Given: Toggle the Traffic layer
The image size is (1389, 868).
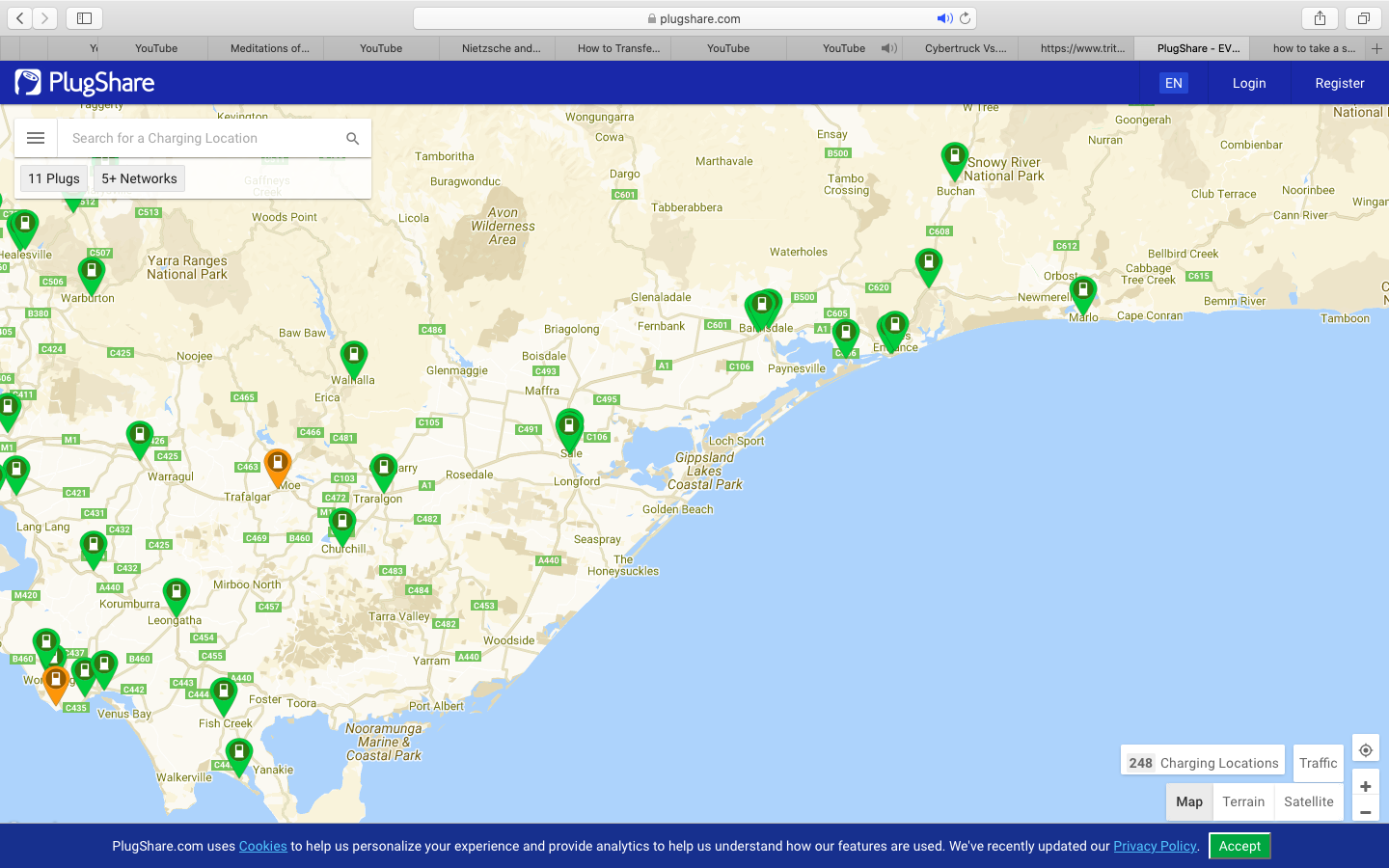Looking at the screenshot, I should point(1318,763).
